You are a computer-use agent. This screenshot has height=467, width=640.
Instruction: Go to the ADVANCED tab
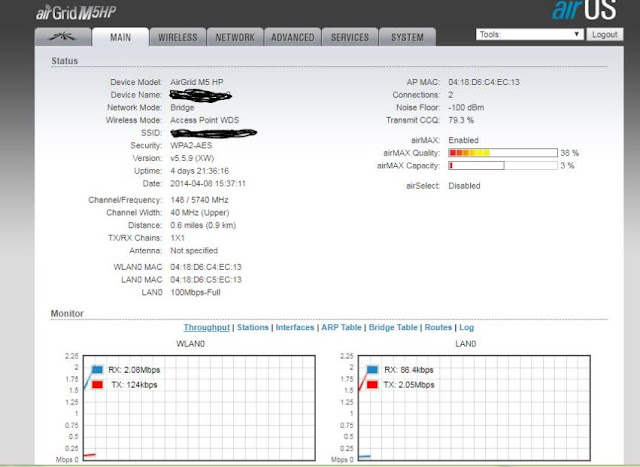point(292,37)
